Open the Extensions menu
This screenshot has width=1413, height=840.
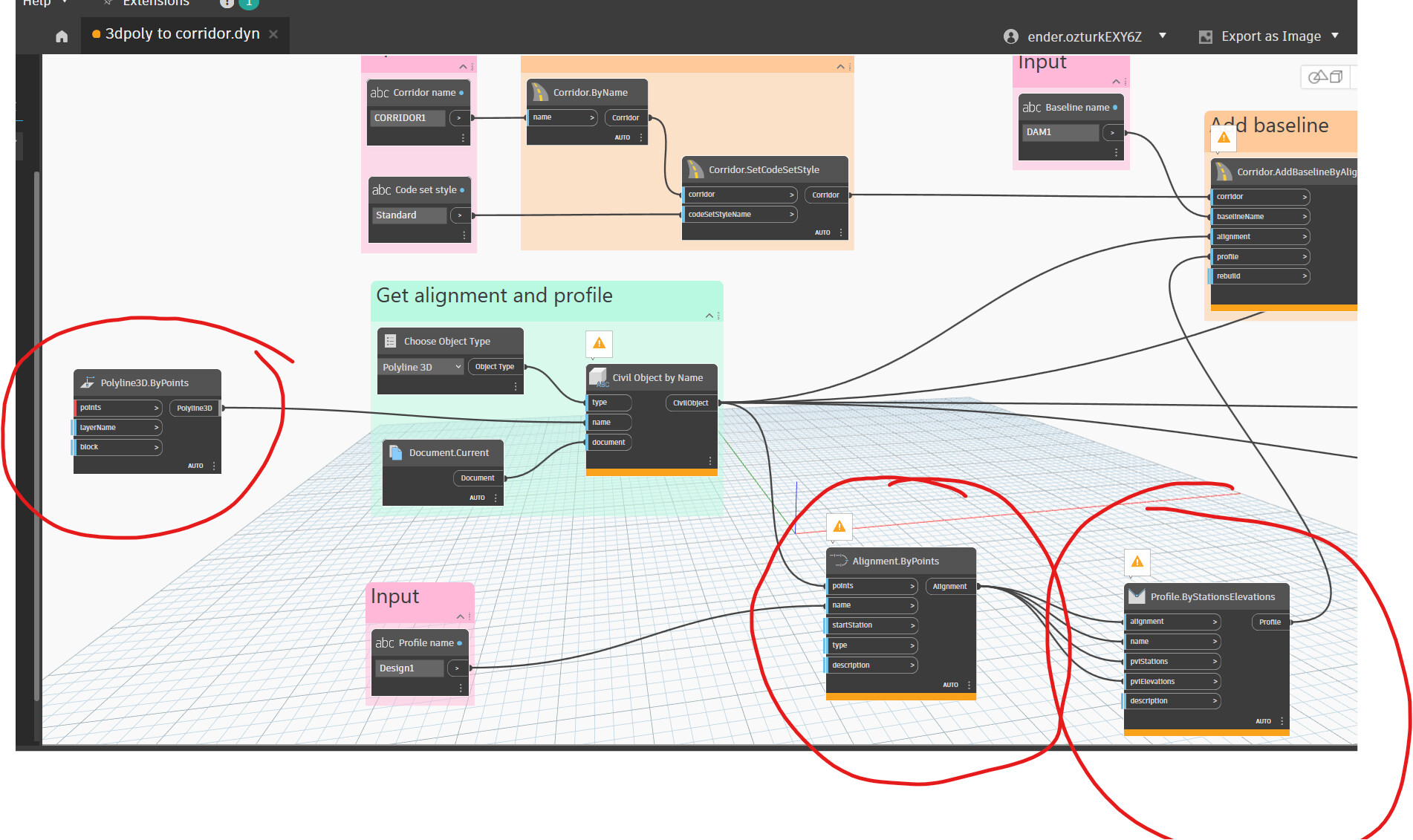coord(155,3)
